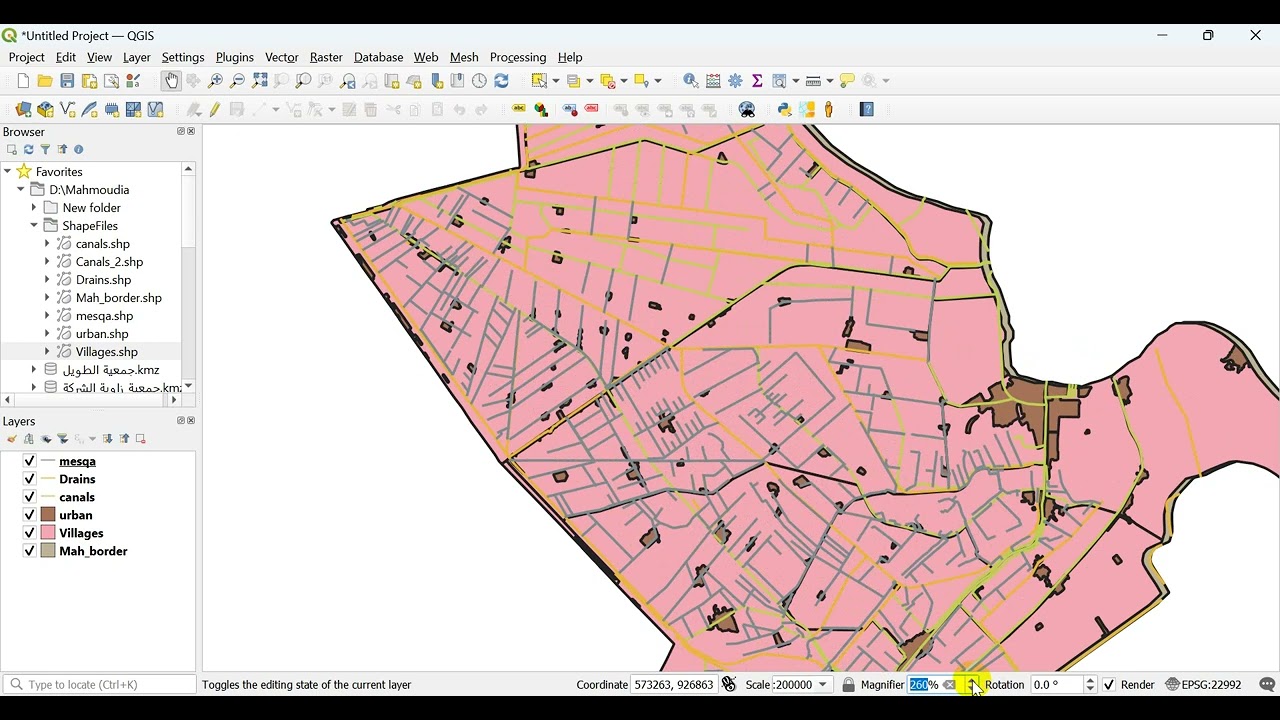Uncheck the Render checkbox in the status bar
Viewport: 1280px width, 720px height.
(1109, 685)
